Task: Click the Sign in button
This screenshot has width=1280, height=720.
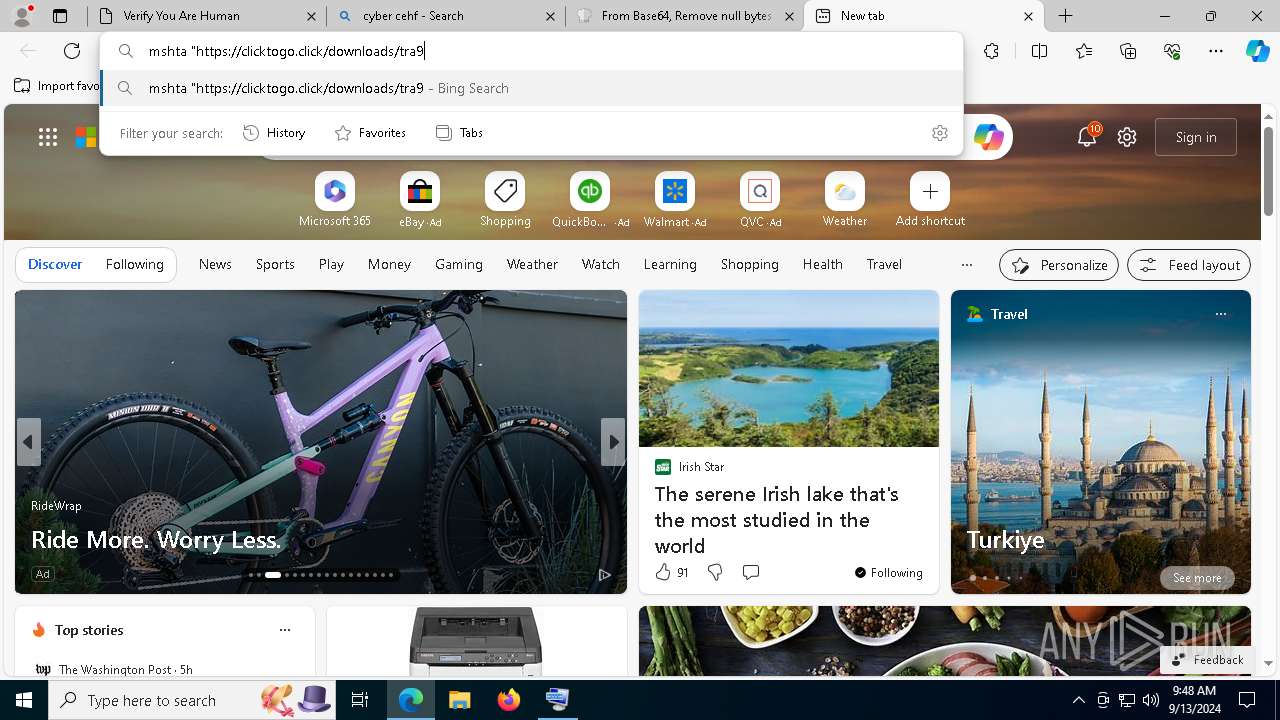Action: click(x=1196, y=137)
